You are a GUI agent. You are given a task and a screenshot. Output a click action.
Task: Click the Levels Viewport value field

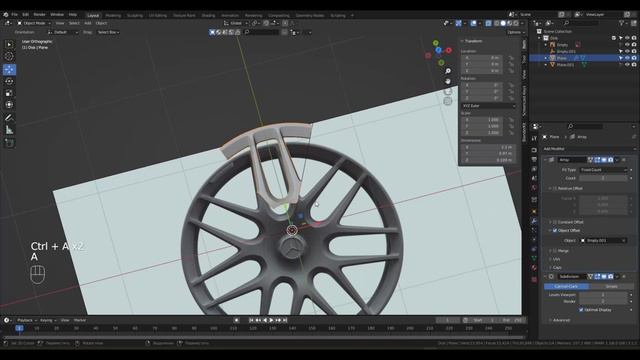click(603, 295)
